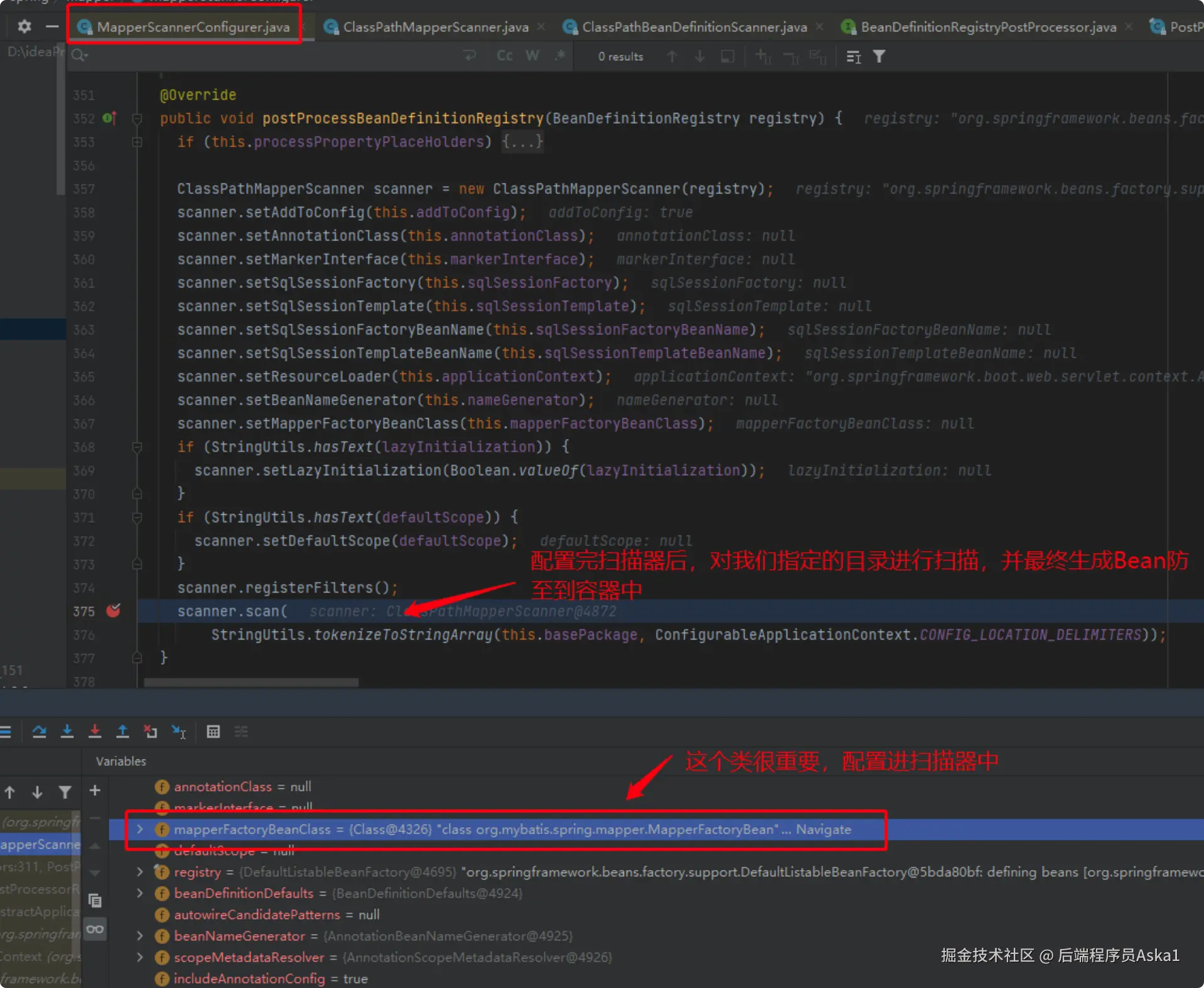The width and height of the screenshot is (1204, 988).
Task: Collapse the if block at line 368
Action: (137, 447)
